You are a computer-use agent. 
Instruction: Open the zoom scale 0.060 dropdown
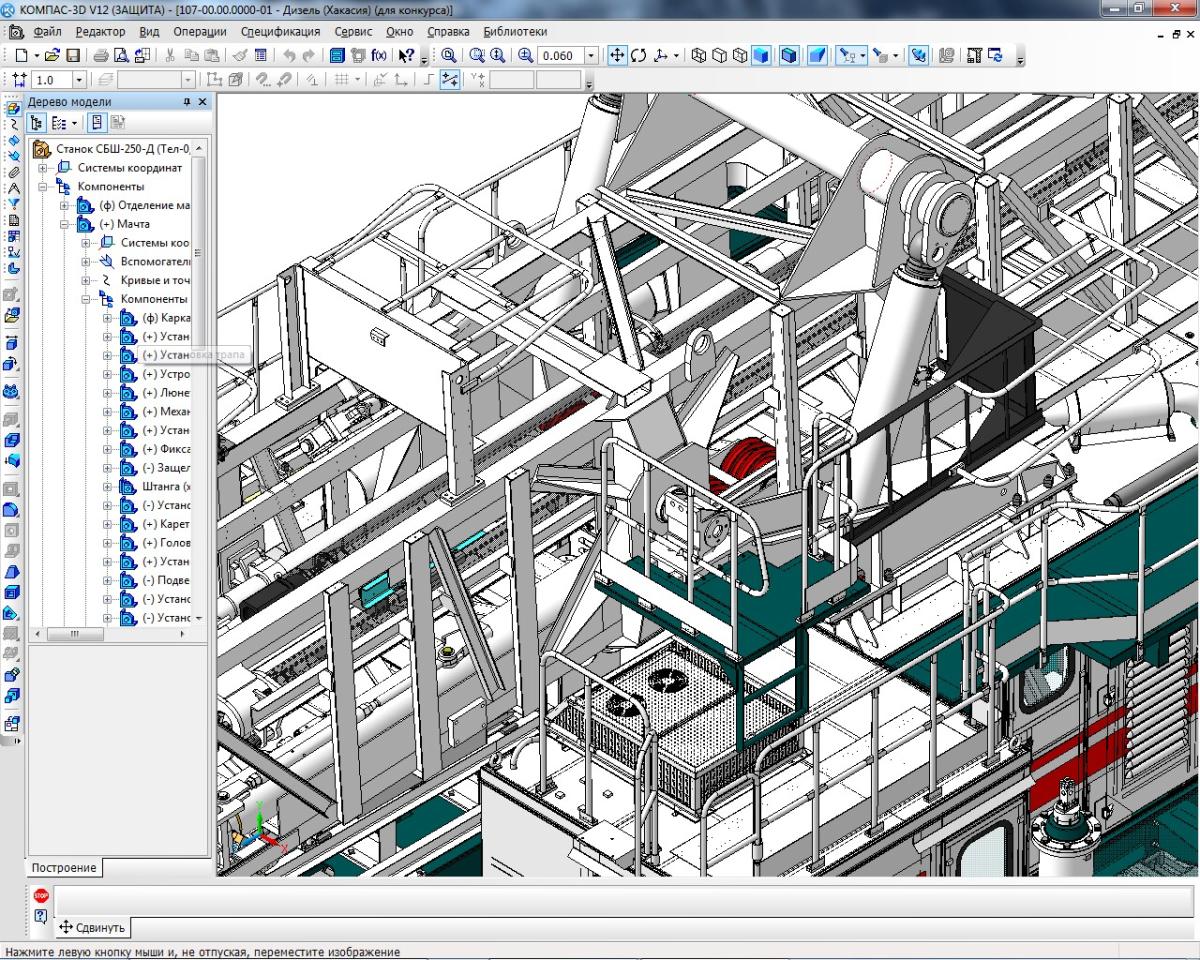click(x=591, y=56)
